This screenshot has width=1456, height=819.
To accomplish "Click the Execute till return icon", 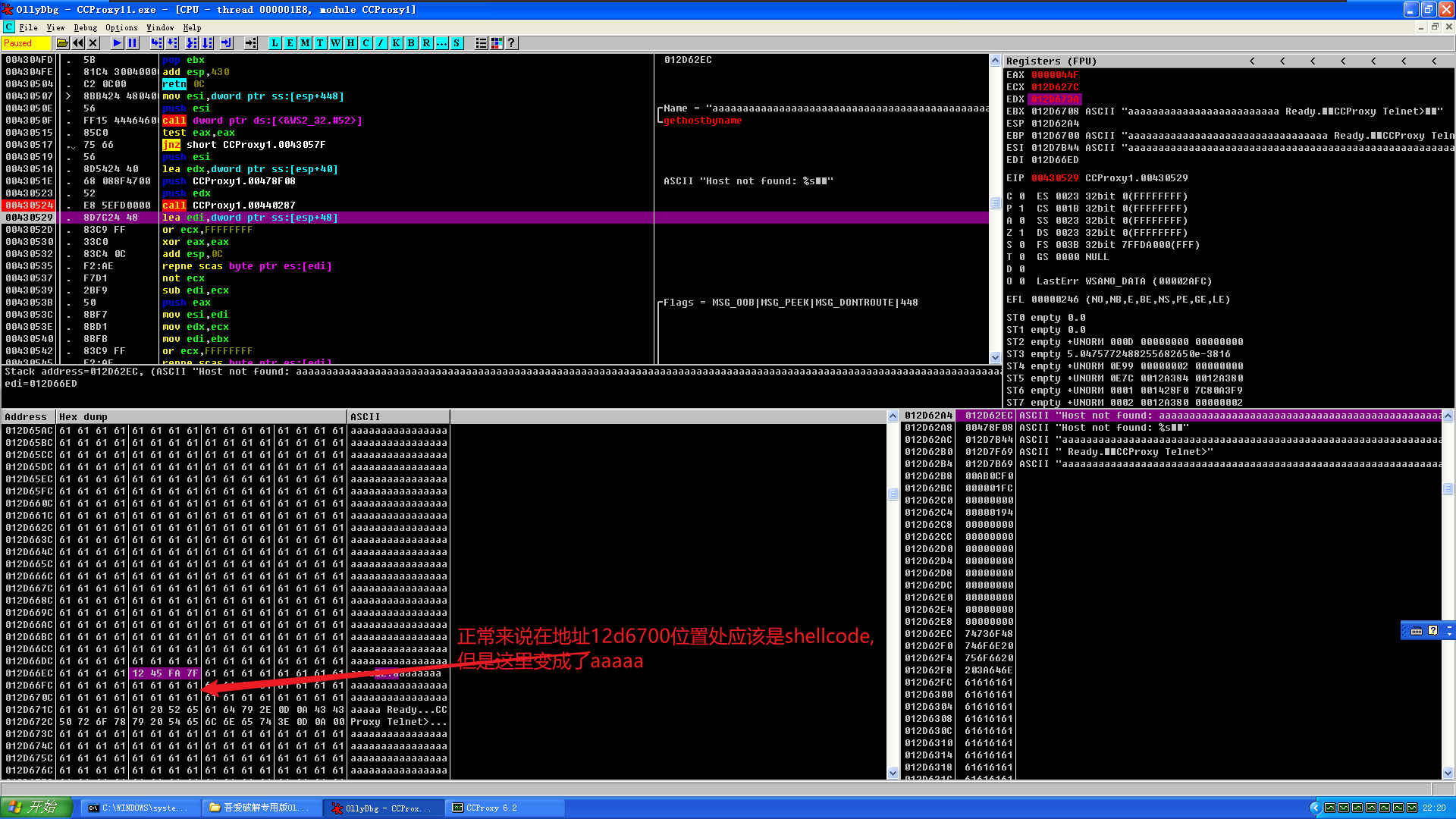I will (x=227, y=43).
